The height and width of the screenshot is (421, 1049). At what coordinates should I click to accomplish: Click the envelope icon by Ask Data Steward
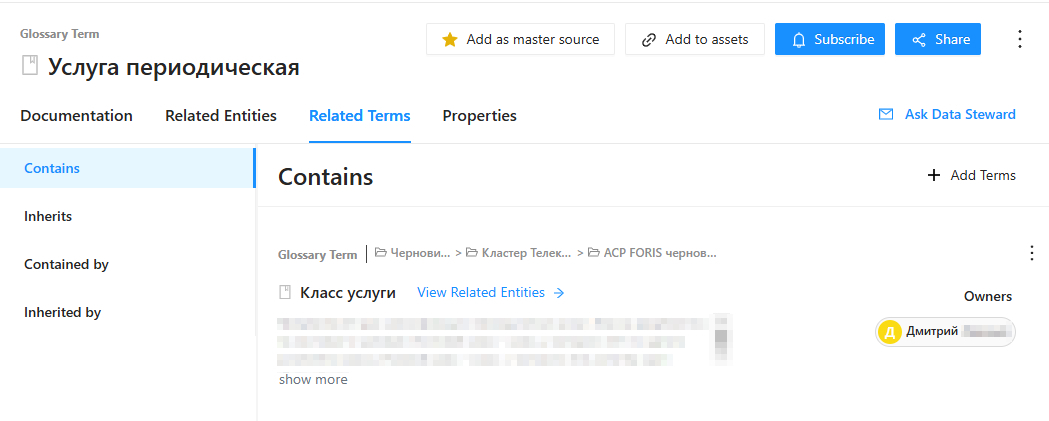pyautogui.click(x=886, y=114)
